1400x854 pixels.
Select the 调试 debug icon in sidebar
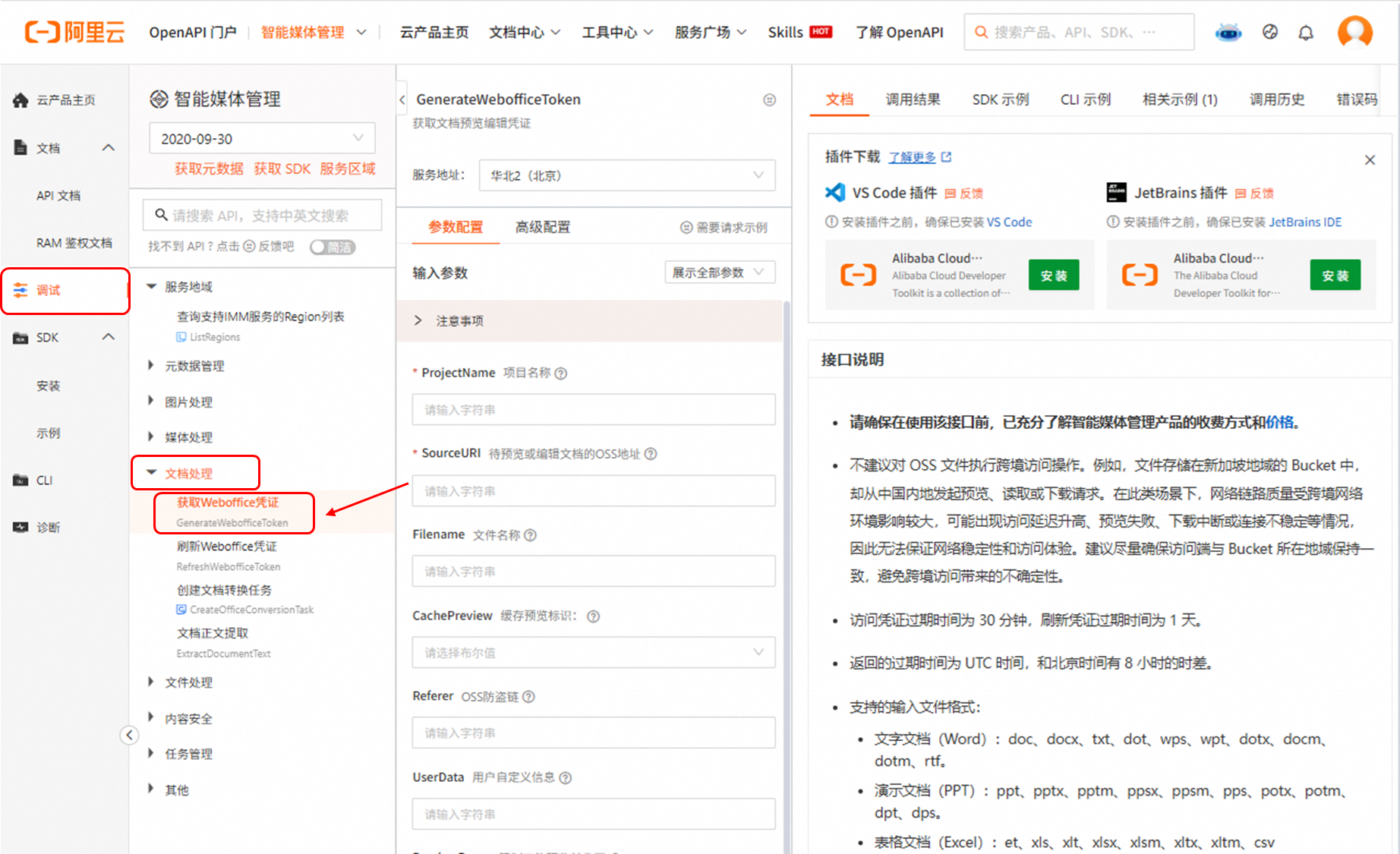click(x=20, y=289)
